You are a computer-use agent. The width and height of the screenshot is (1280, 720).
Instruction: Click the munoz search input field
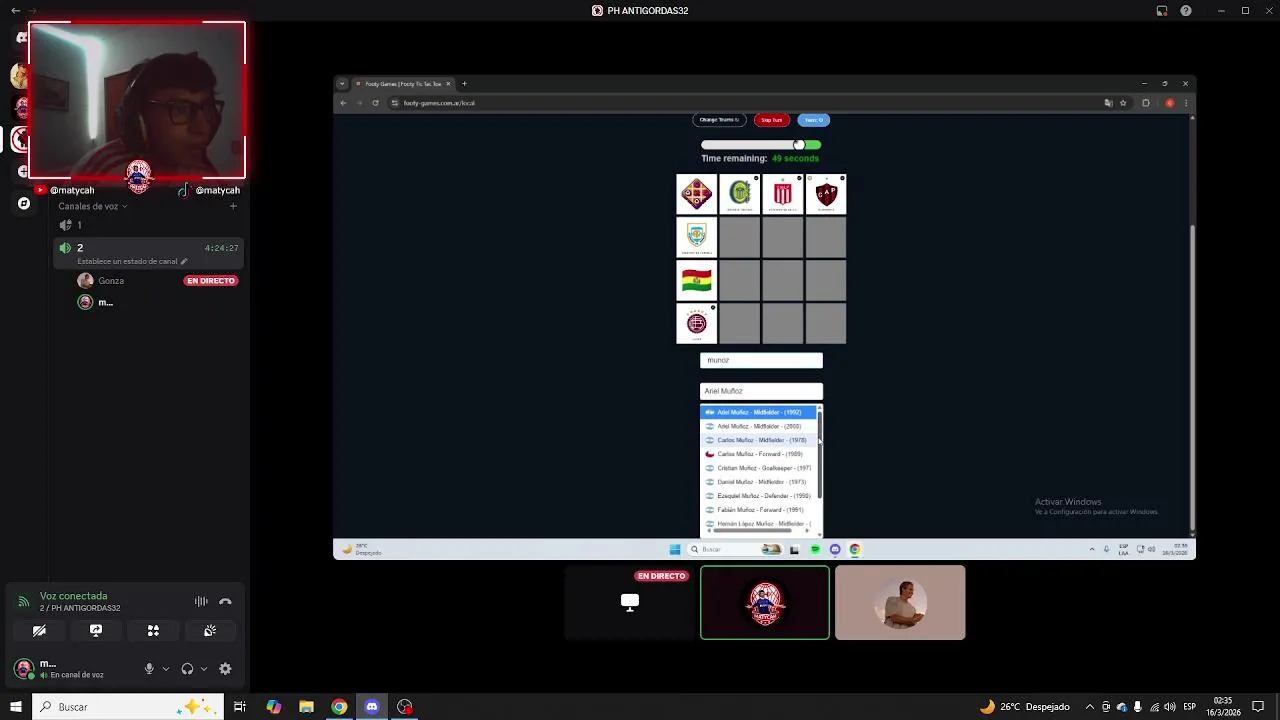(761, 360)
